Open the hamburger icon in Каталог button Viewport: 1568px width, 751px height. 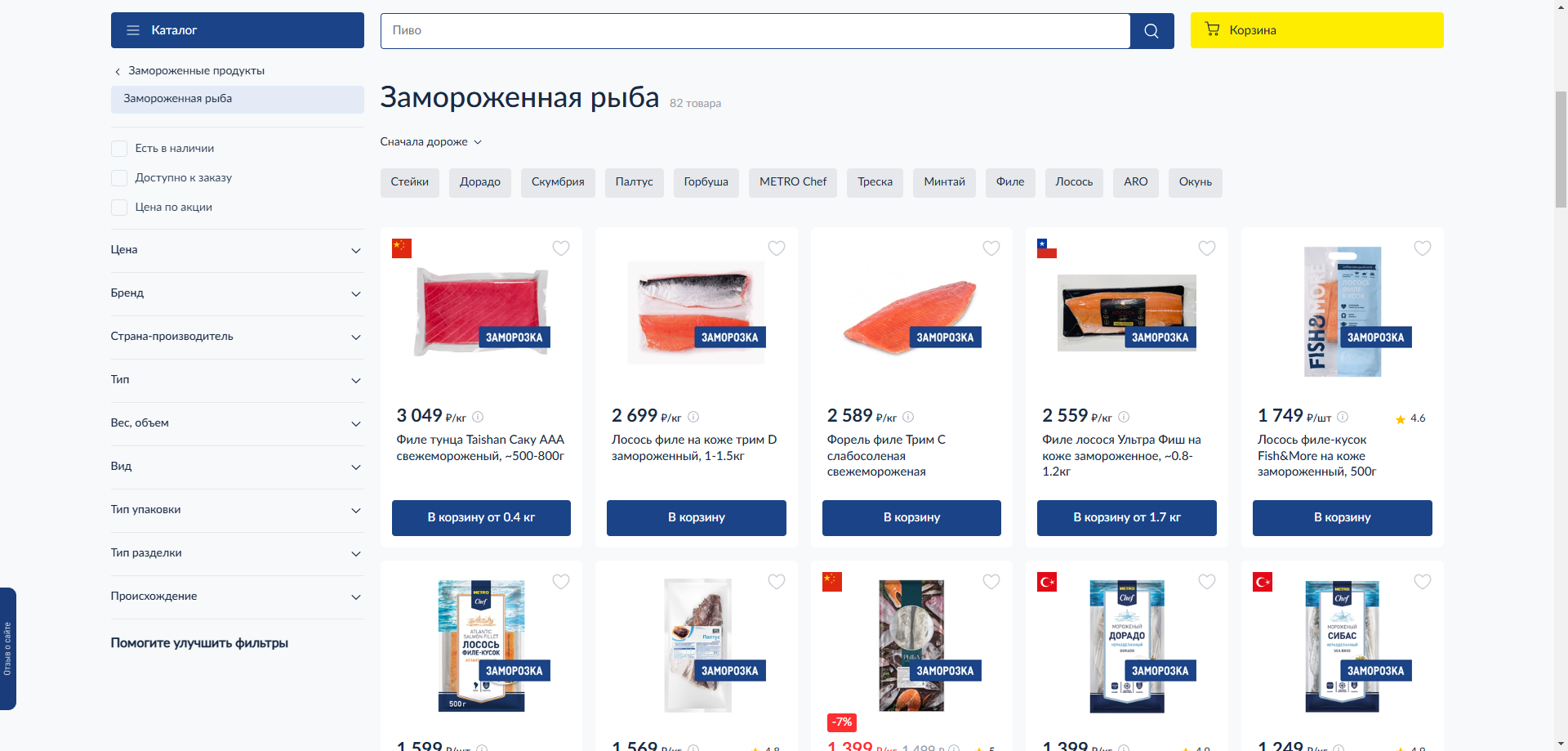(x=133, y=30)
